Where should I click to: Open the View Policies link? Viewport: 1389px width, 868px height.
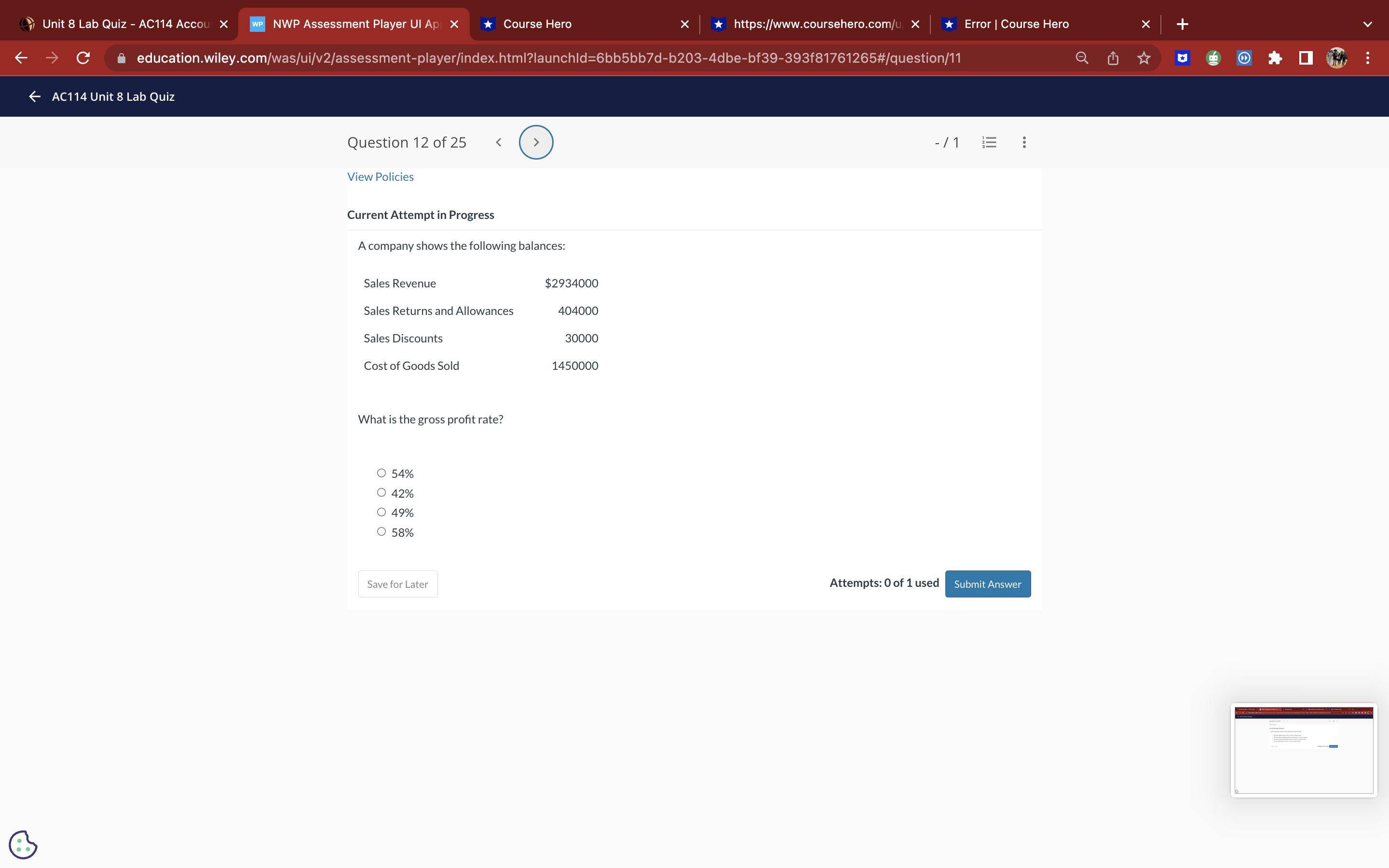click(380, 177)
